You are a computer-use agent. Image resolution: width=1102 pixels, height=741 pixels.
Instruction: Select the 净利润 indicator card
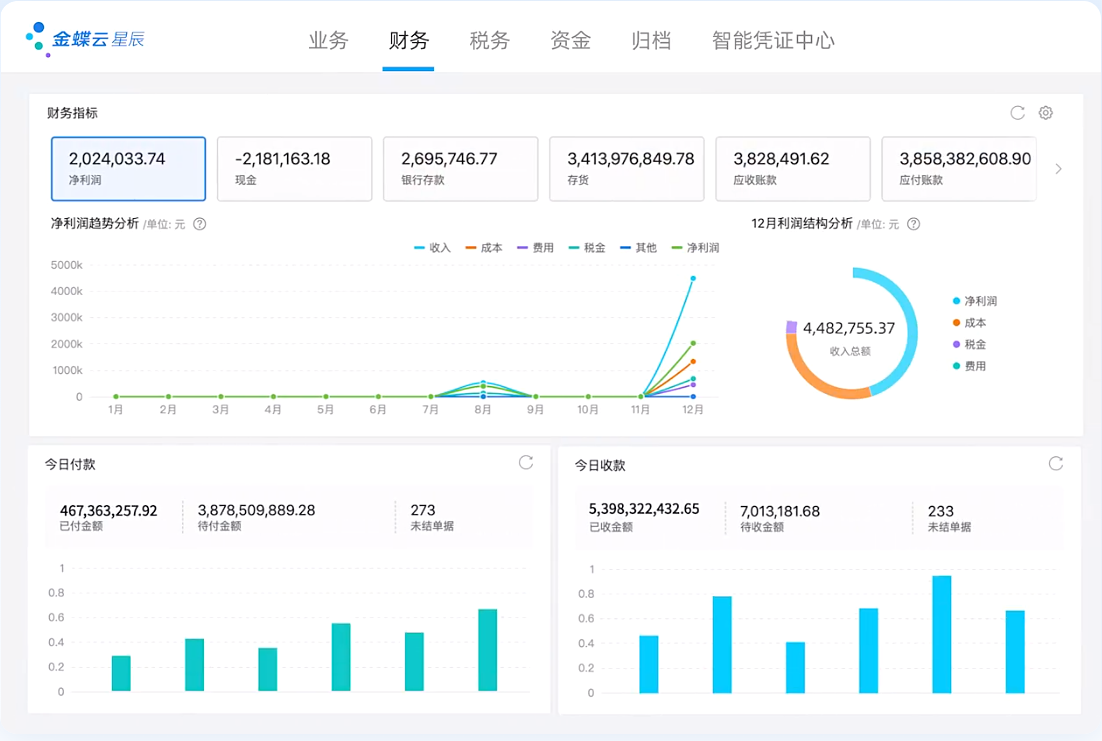pyautogui.click(x=129, y=169)
